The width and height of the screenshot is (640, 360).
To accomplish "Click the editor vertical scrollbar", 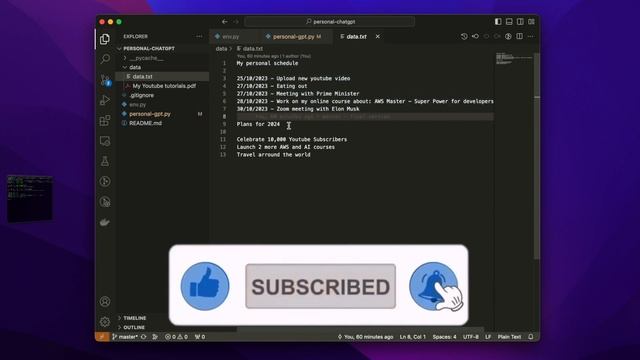I will pyautogui.click(x=537, y=155).
